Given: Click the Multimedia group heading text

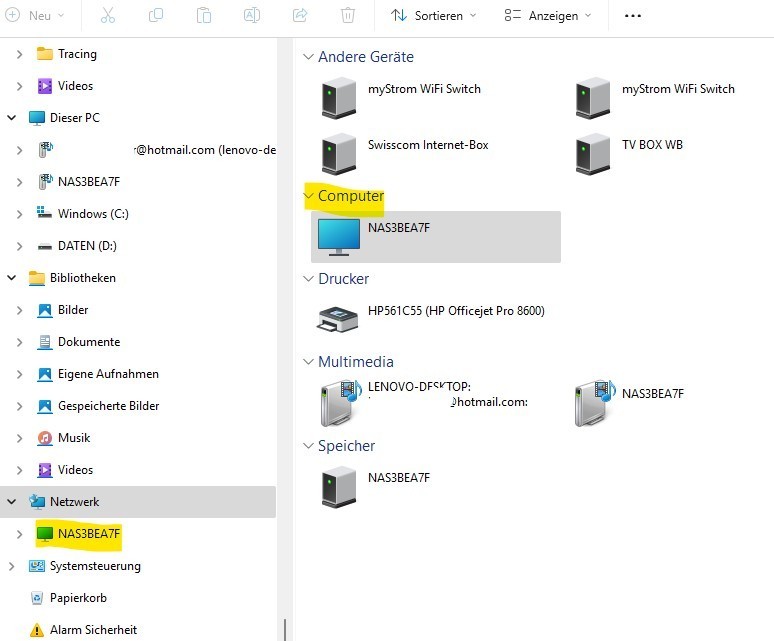Looking at the screenshot, I should [x=356, y=362].
